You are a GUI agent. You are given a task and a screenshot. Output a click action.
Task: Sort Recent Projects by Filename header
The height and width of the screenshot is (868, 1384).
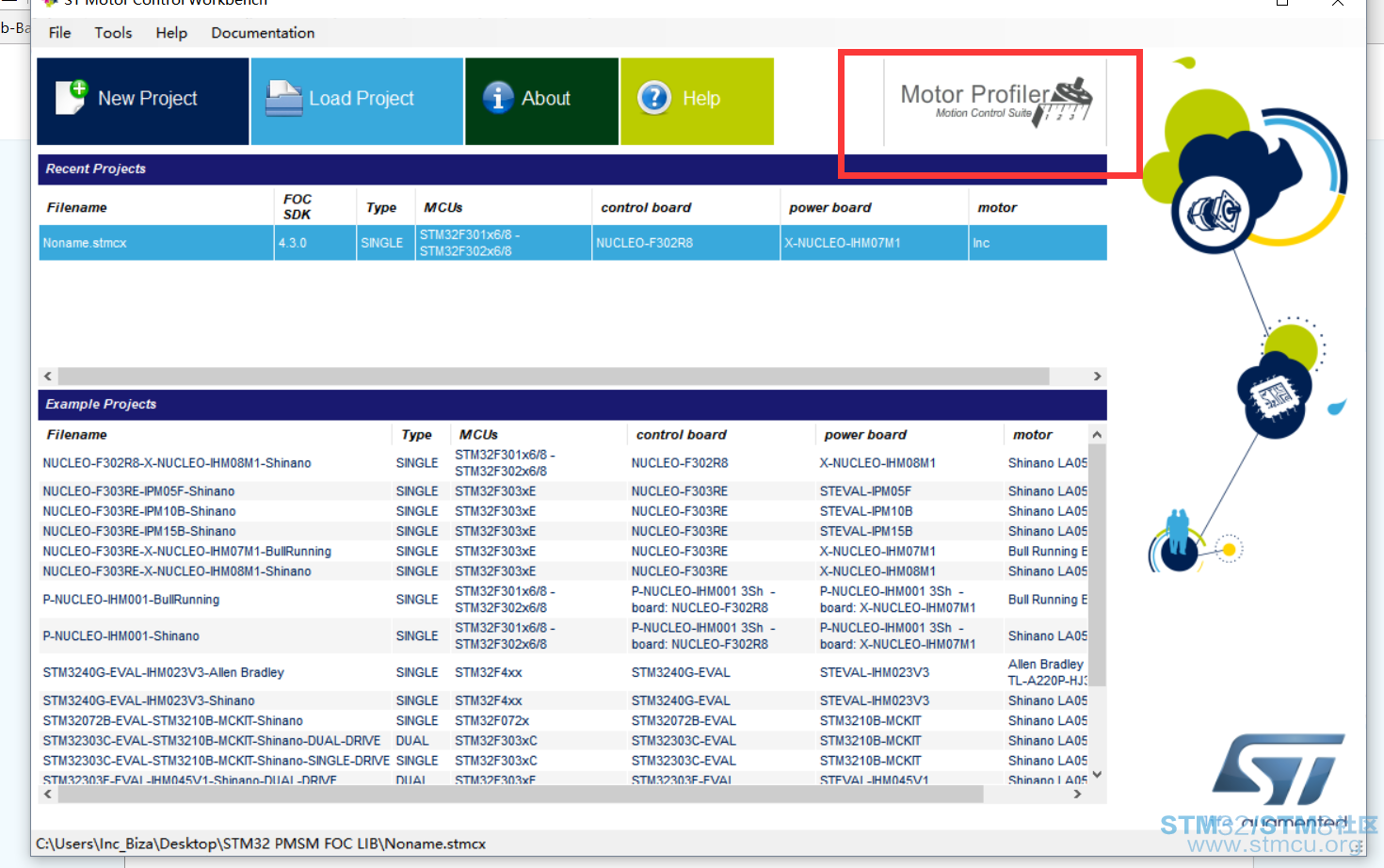pos(76,207)
